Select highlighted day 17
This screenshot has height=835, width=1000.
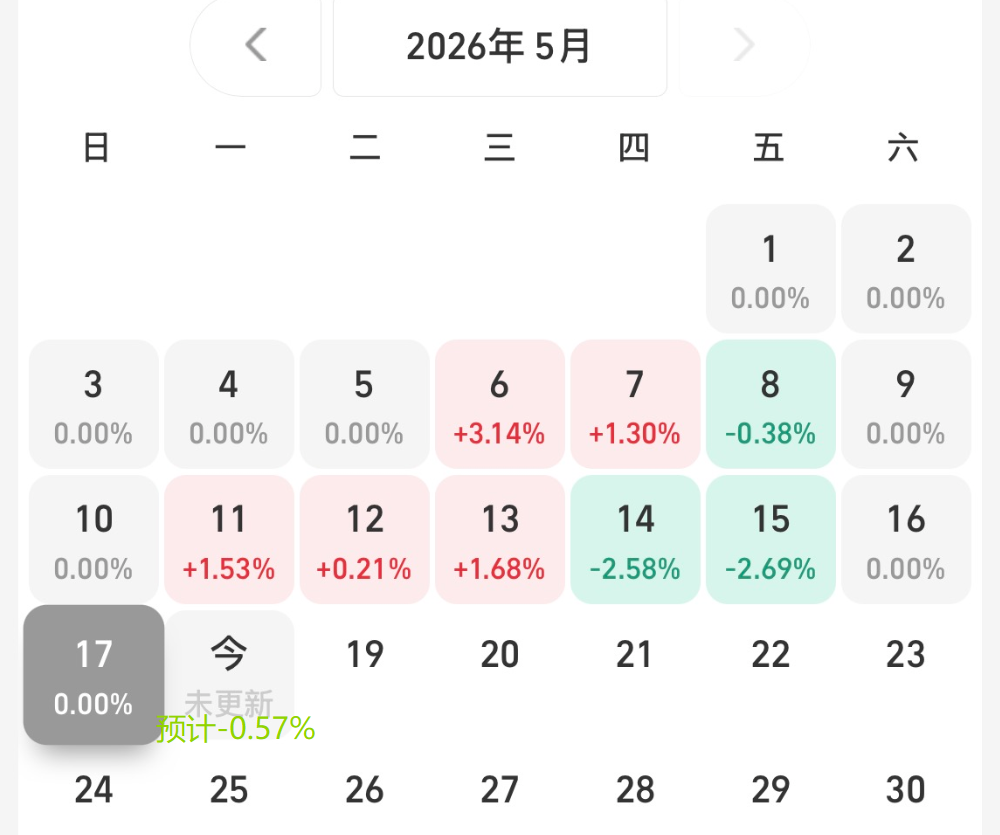pos(94,675)
